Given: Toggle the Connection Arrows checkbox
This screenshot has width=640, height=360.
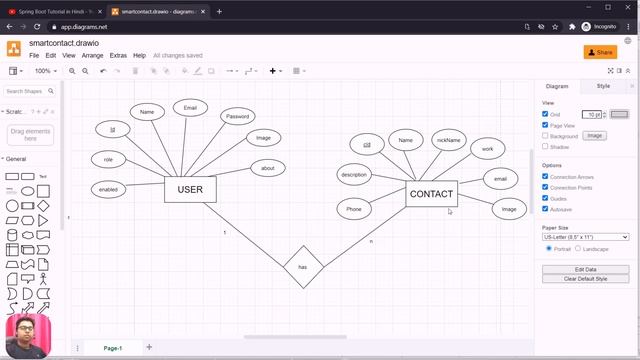Looking at the screenshot, I should 545,176.
